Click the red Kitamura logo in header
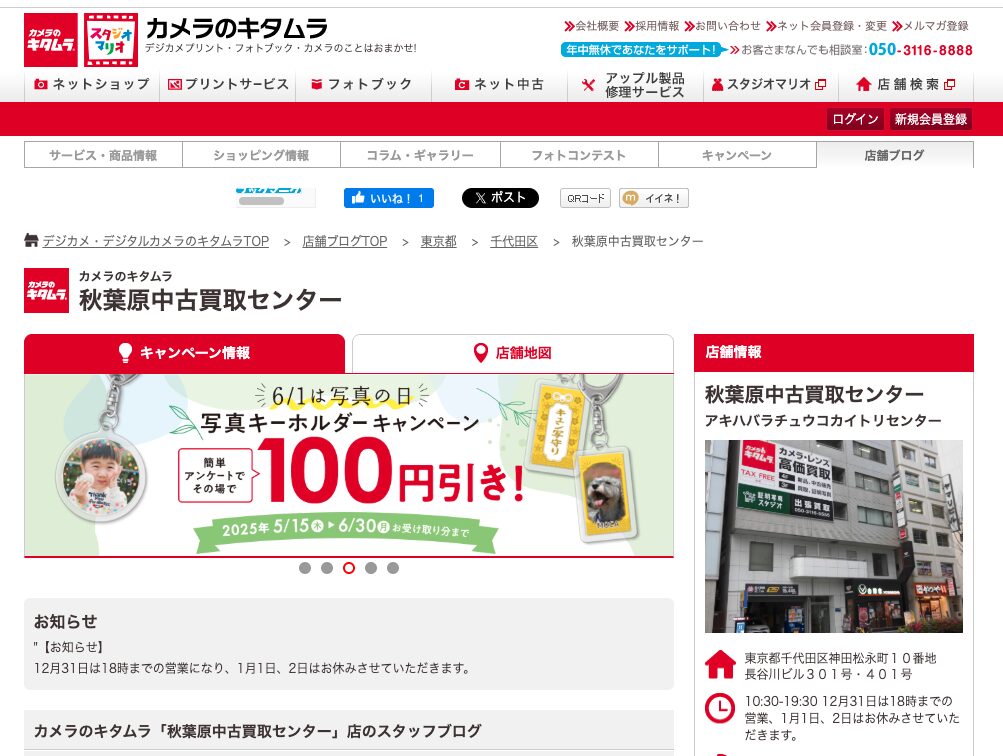This screenshot has height=756, width=1003. [51, 40]
